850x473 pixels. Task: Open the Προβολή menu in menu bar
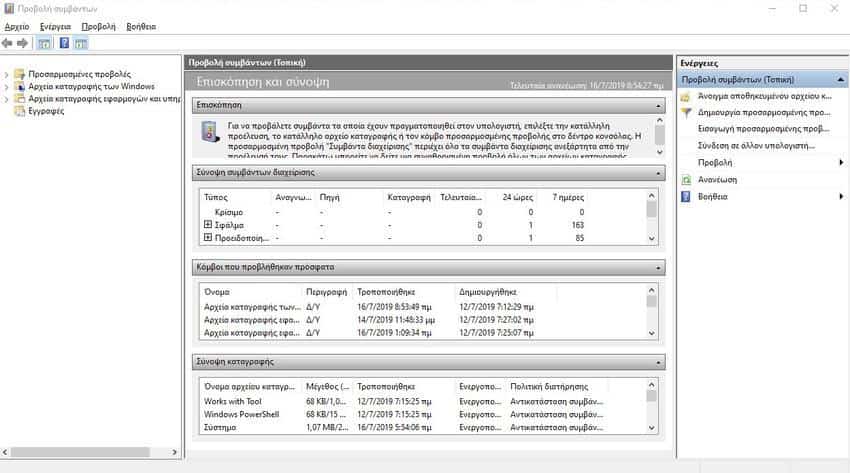(99, 27)
